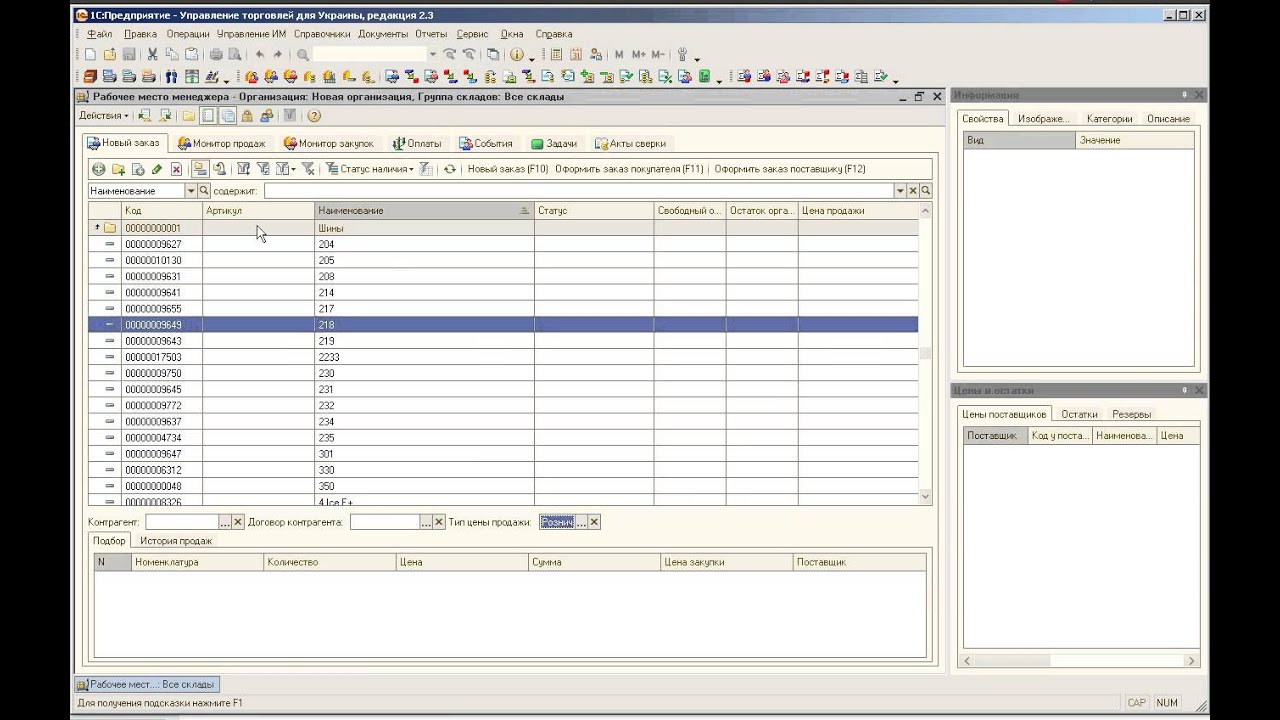The width and height of the screenshot is (1280, 720).
Task: Toggle the padlock icon in workplace toolbar
Action: point(247,116)
